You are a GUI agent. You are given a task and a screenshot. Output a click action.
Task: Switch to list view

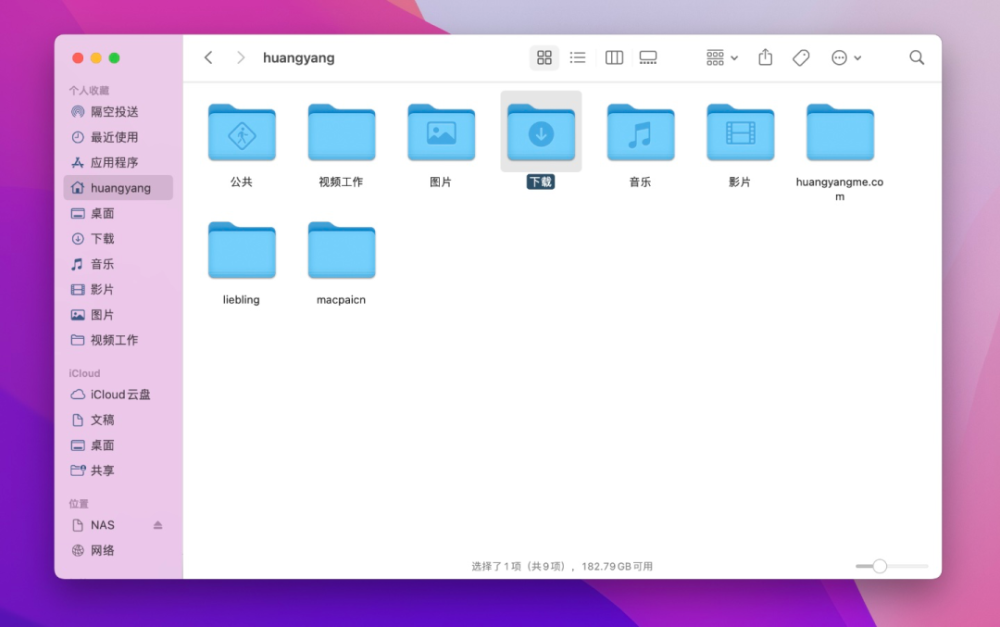click(578, 58)
